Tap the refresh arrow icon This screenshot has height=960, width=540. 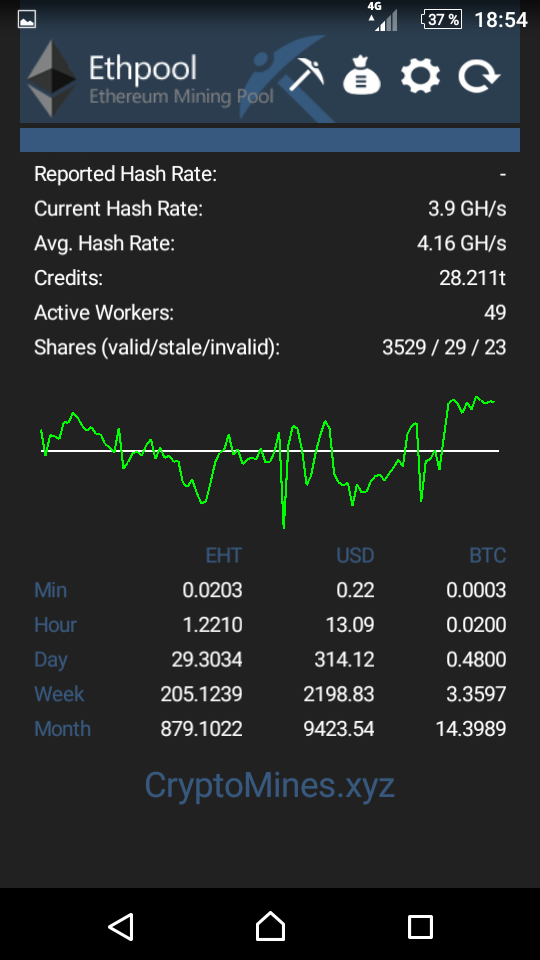pos(479,75)
